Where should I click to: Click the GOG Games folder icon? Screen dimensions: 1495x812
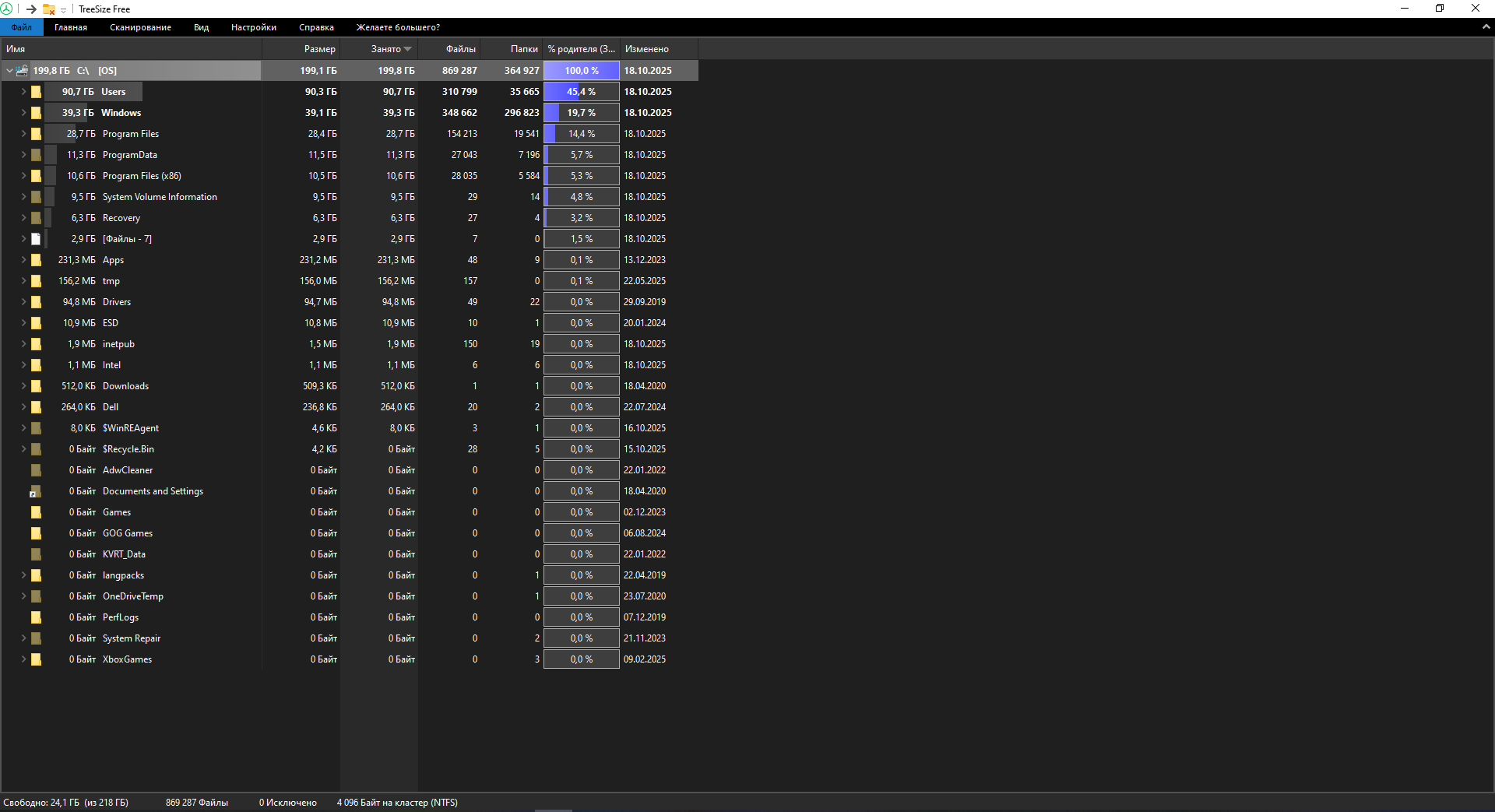(x=36, y=533)
